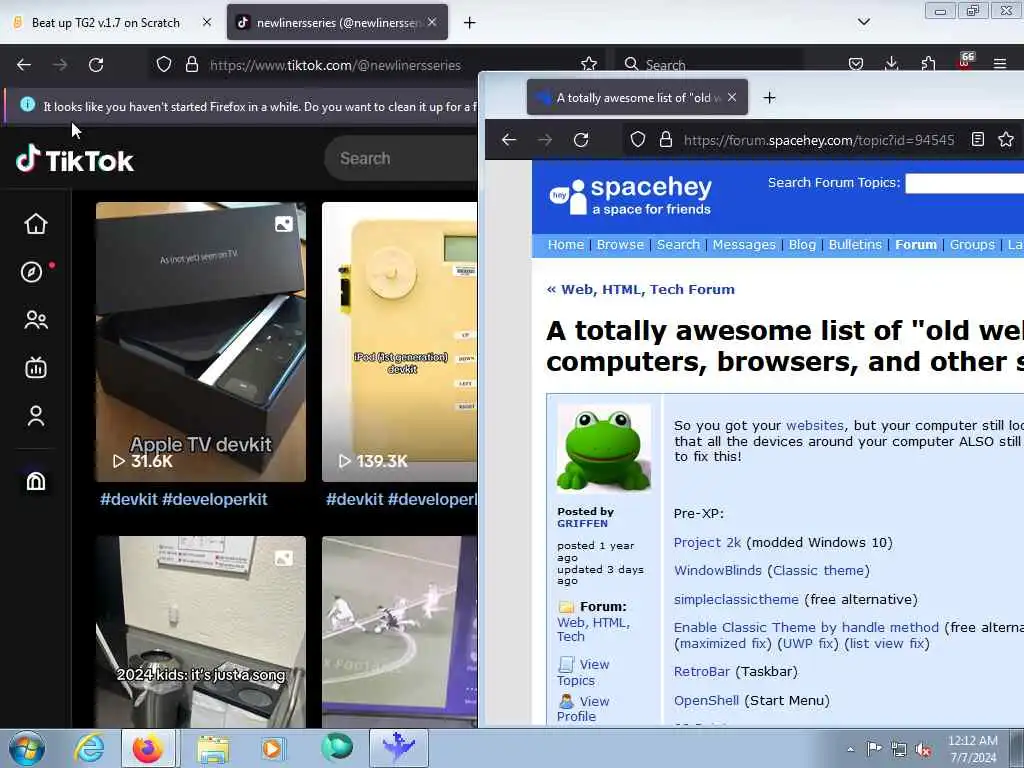
Task: Click the shield icon in the spacehey window
Action: [638, 139]
